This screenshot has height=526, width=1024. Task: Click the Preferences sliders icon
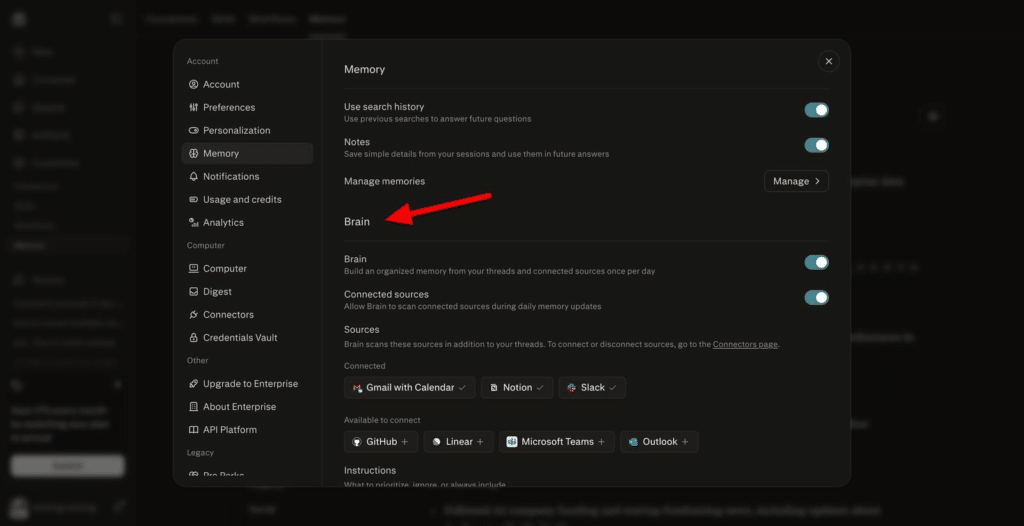193,107
